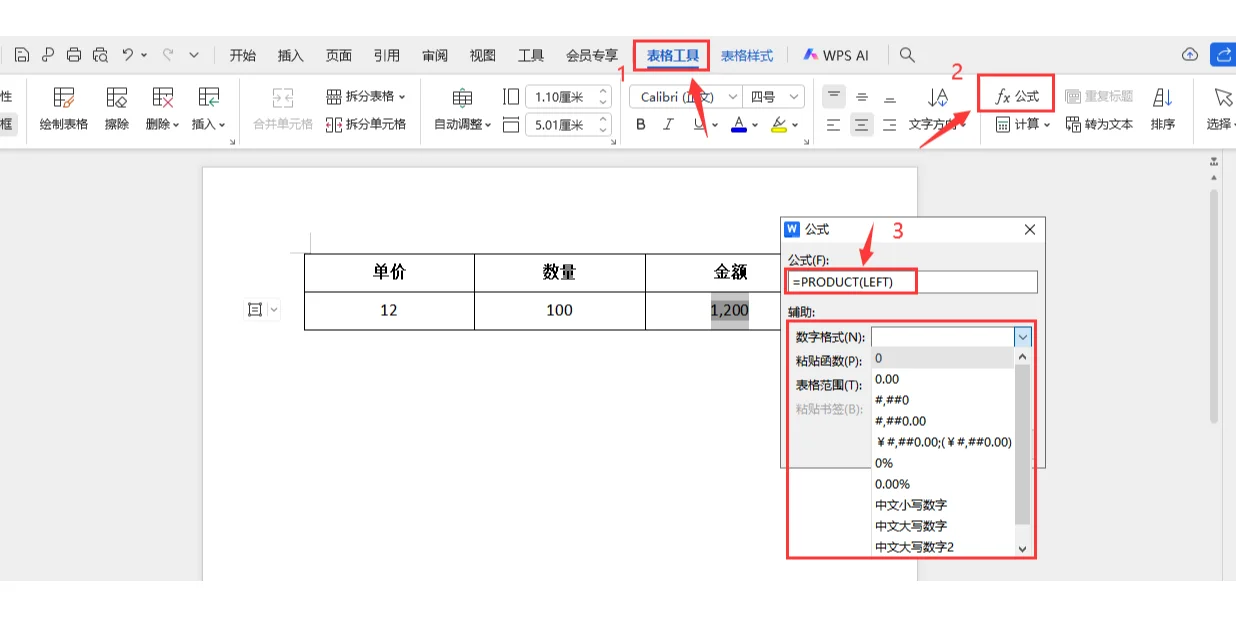The height and width of the screenshot is (618, 1236).
Task: Click the Sort (排序) icon
Action: click(1162, 108)
